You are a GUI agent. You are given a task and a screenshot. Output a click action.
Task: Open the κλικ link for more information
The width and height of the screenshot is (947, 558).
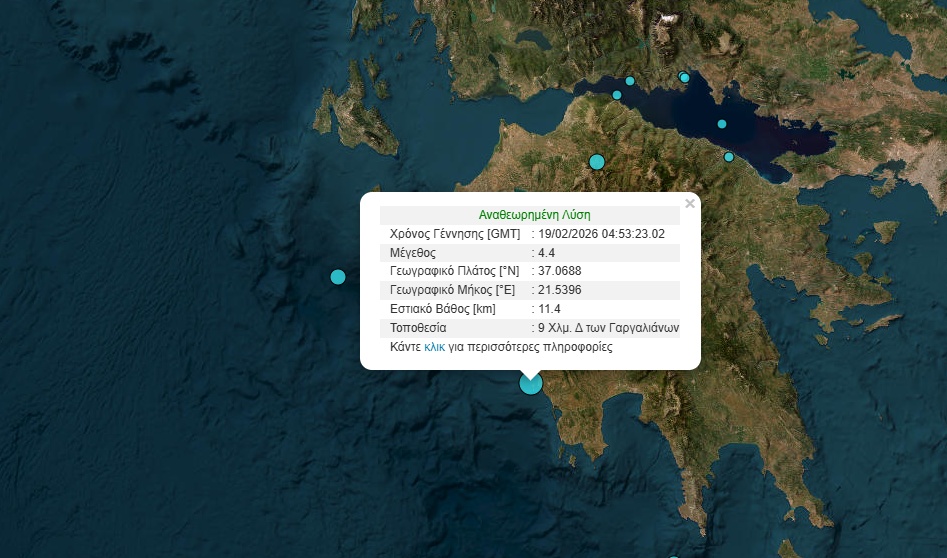pyautogui.click(x=434, y=347)
